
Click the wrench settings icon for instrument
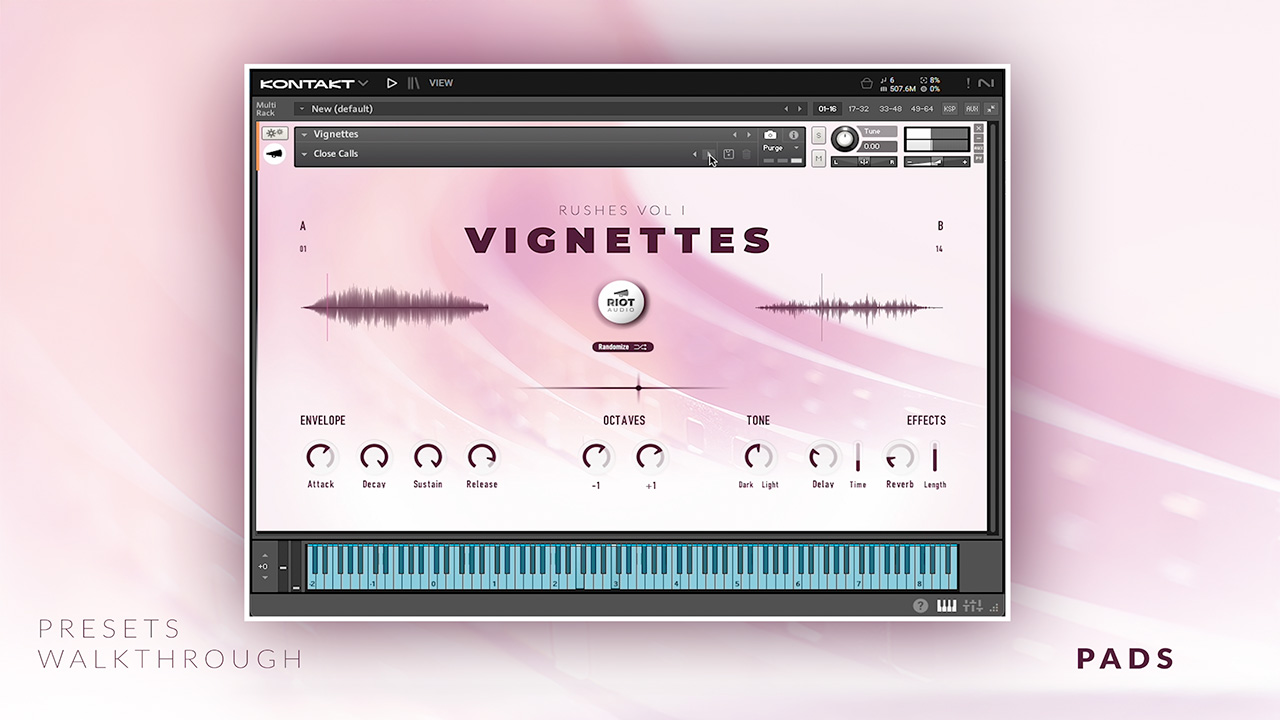coord(274,133)
